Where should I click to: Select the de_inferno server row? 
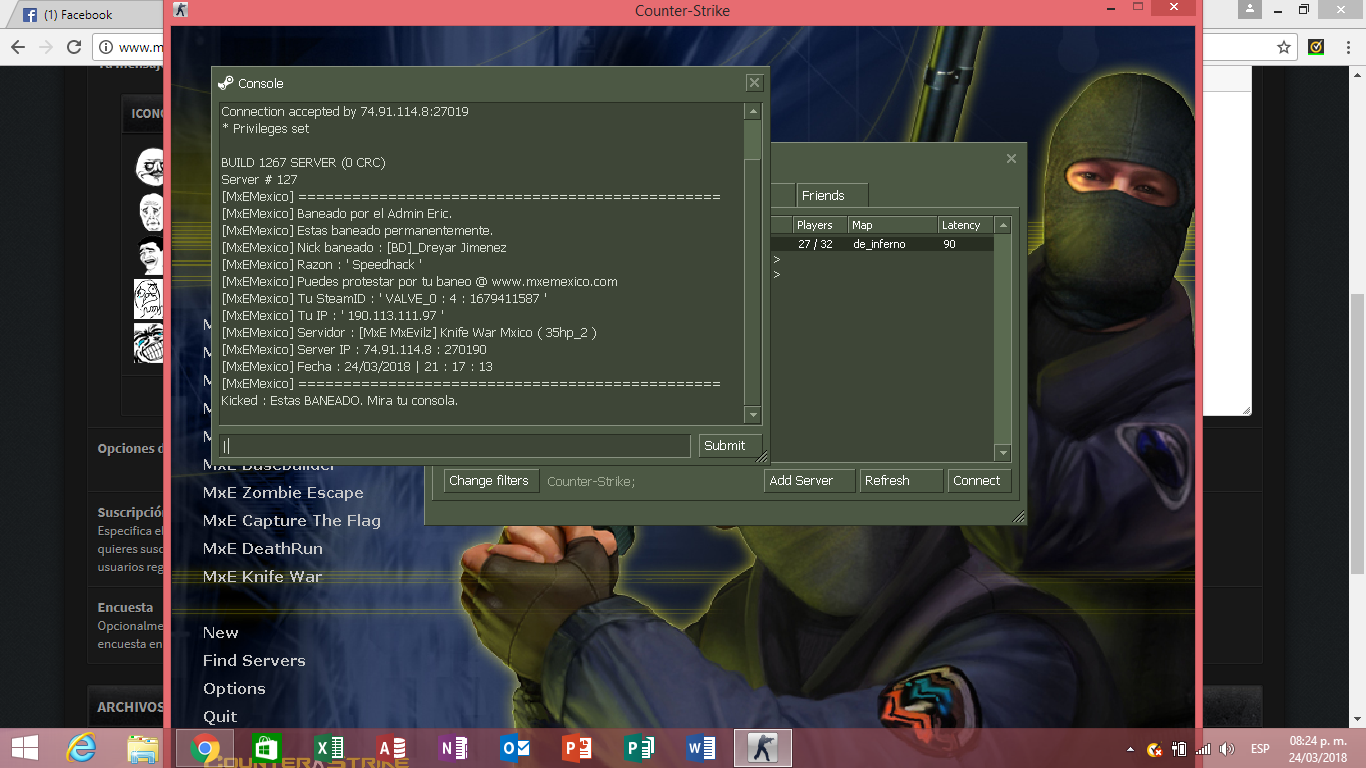click(883, 244)
